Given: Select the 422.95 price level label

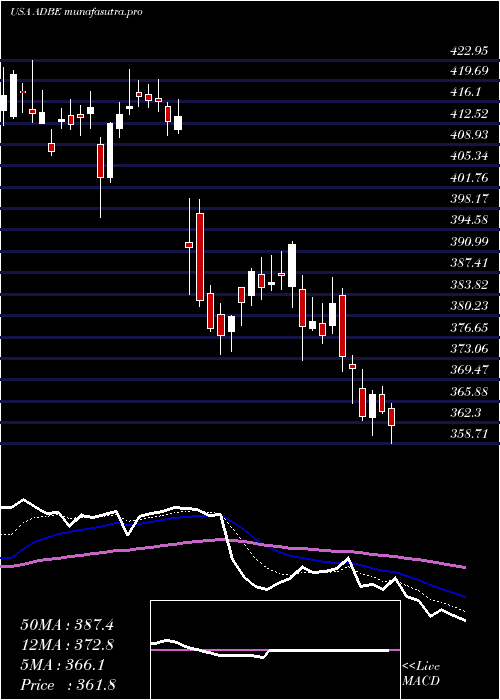Looking at the screenshot, I should (468, 51).
